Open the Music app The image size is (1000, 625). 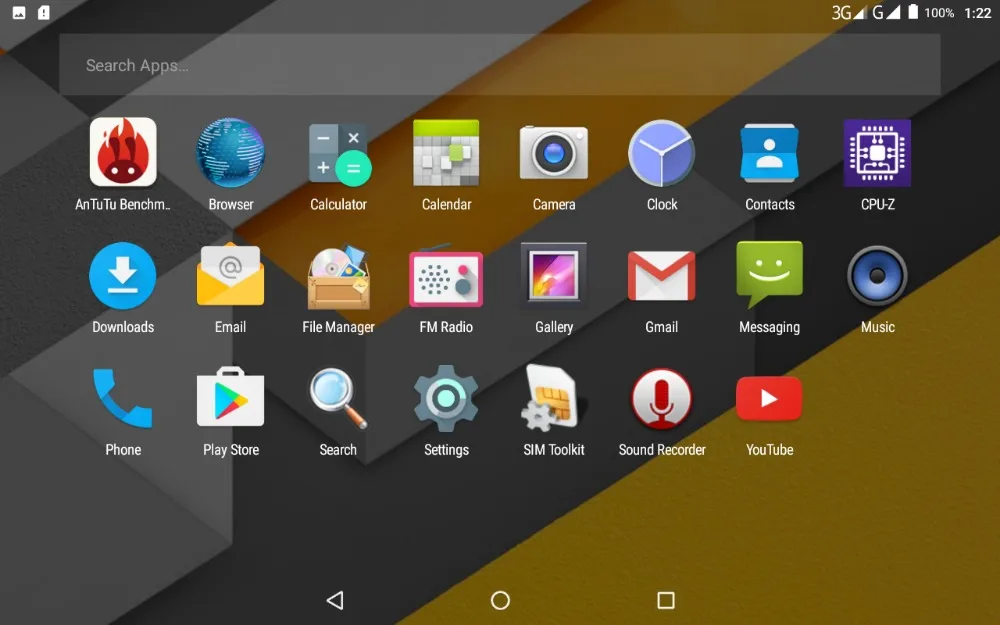(877, 276)
